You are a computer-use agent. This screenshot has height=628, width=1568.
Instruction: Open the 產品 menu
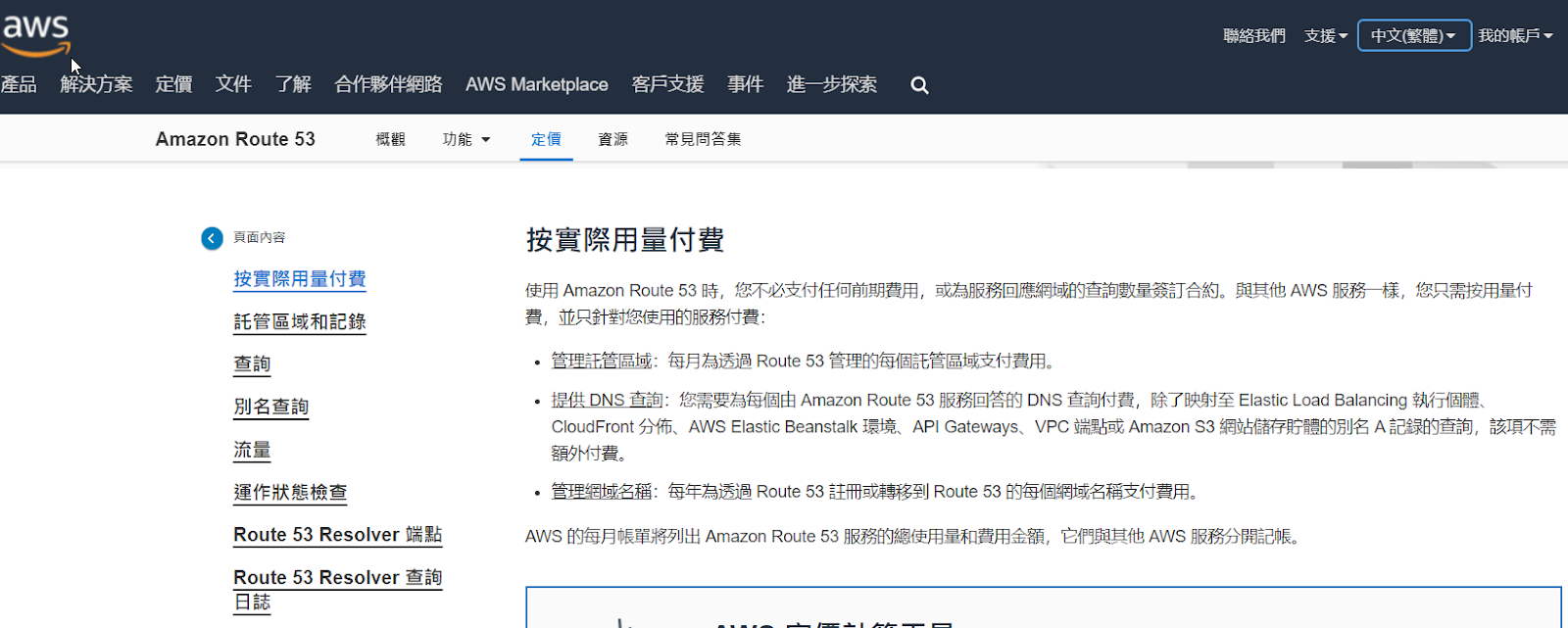tap(19, 84)
